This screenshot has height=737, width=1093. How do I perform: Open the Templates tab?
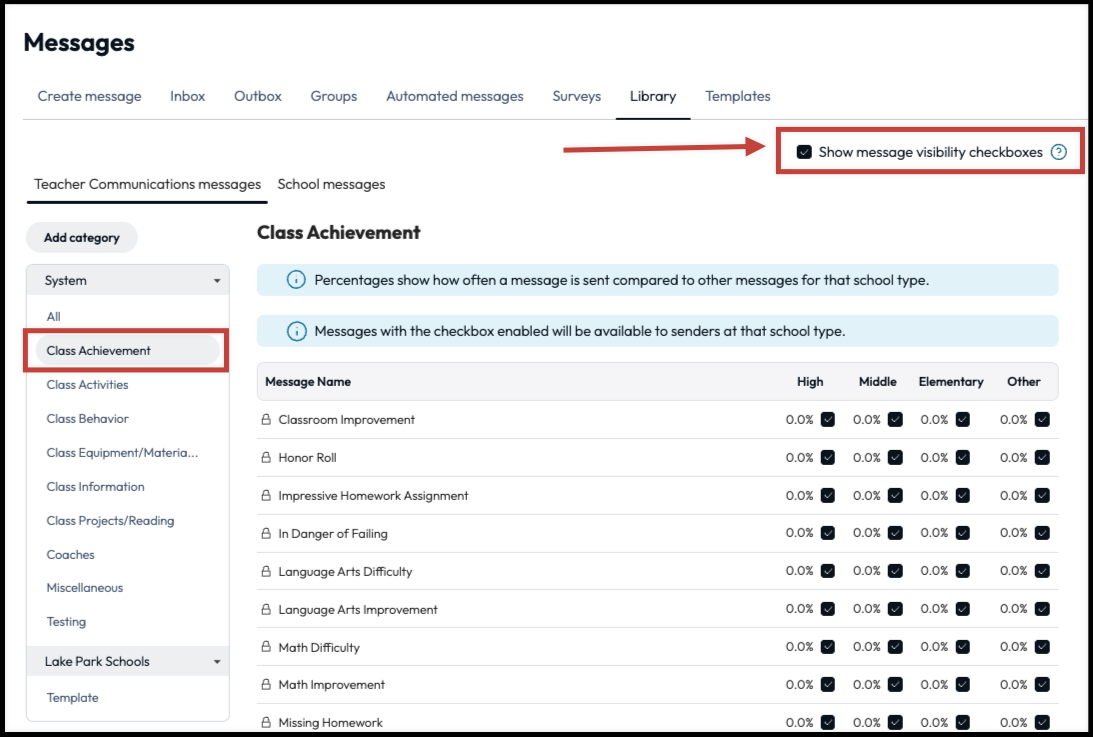coord(737,97)
